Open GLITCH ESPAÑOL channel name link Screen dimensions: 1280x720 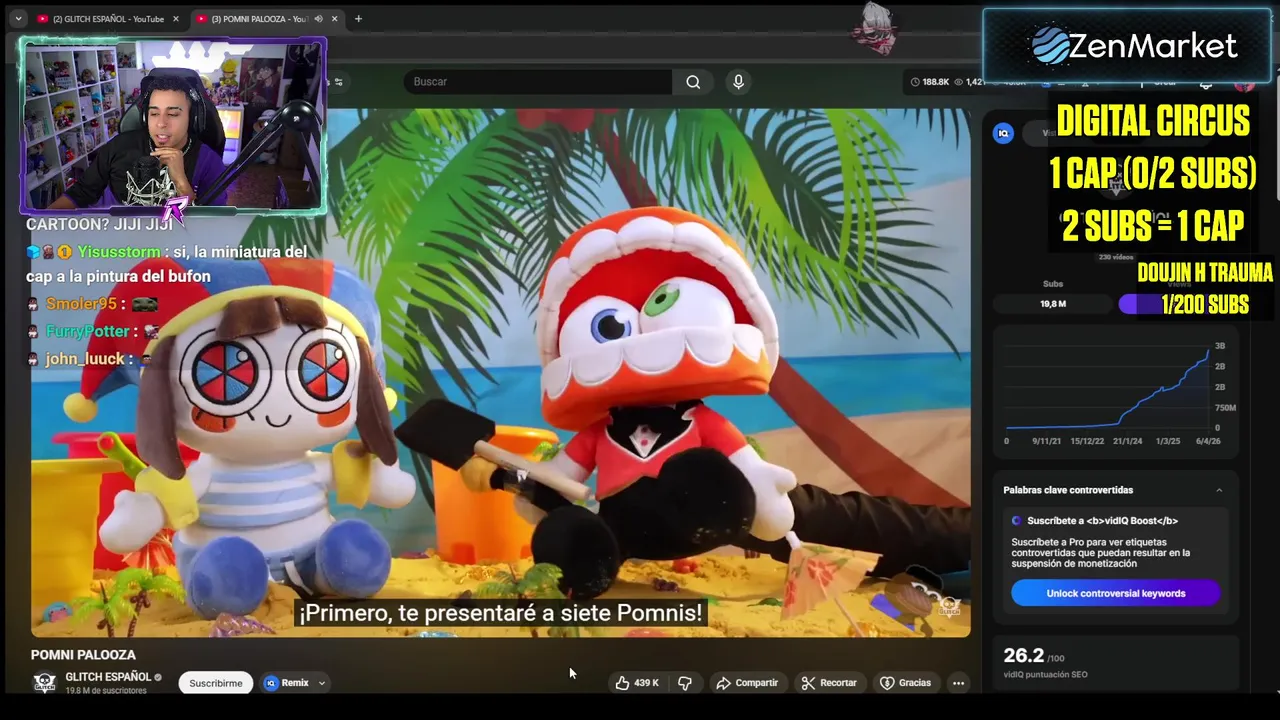[108, 677]
